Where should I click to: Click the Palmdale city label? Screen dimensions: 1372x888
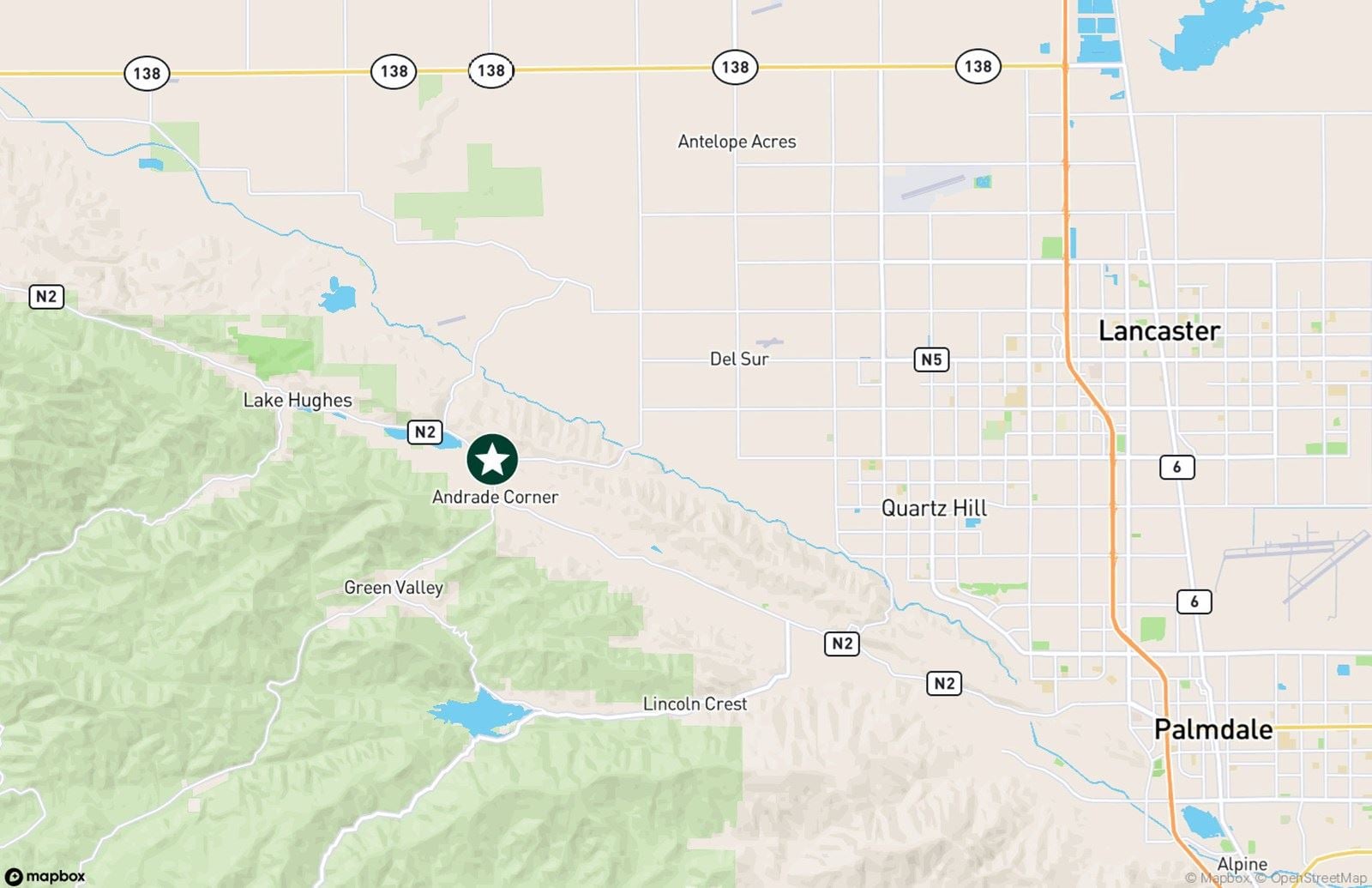[1213, 729]
